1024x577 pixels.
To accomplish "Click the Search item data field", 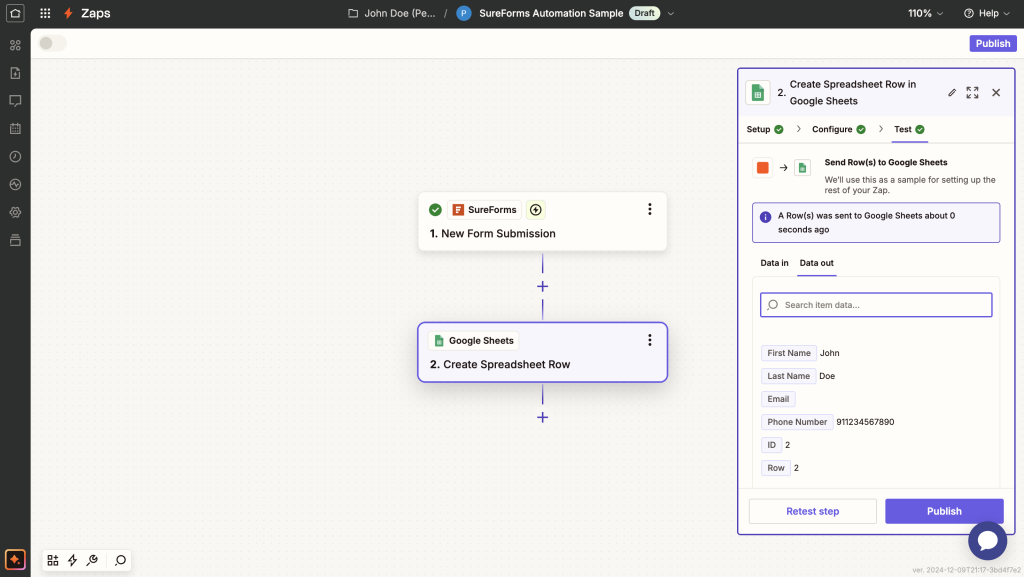I will [x=876, y=305].
